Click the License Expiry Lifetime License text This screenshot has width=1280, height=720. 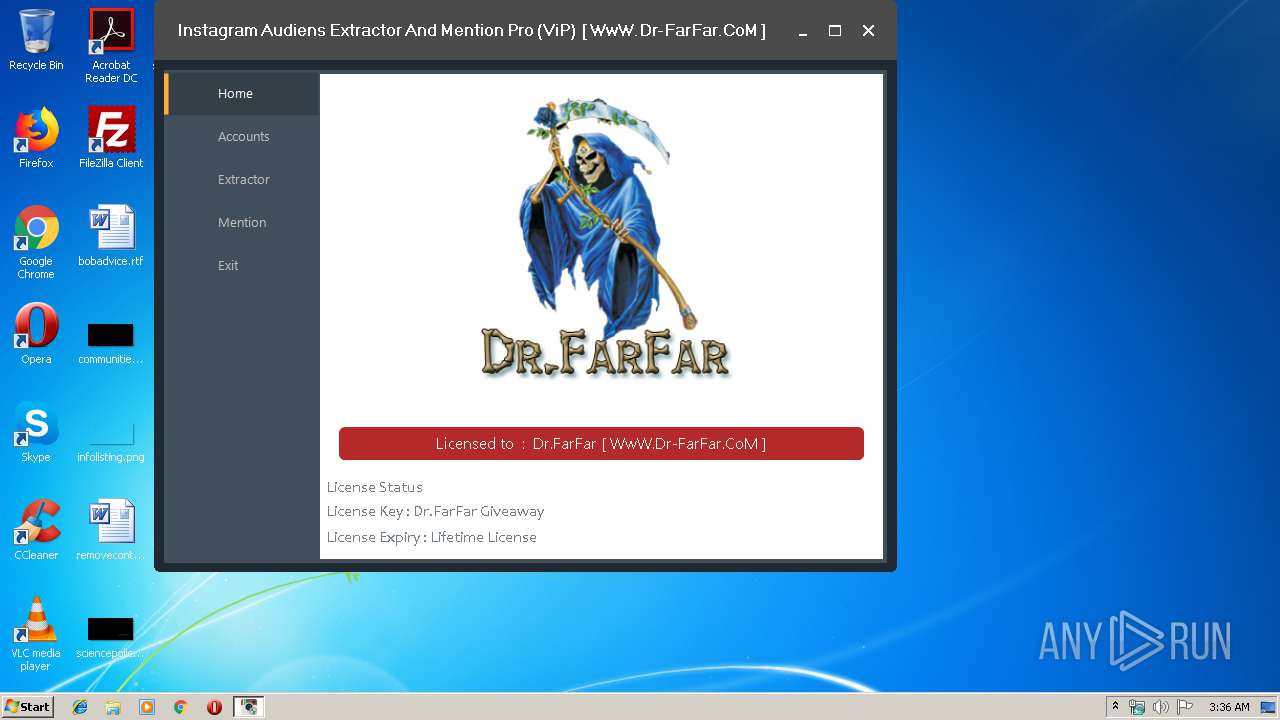(x=432, y=537)
